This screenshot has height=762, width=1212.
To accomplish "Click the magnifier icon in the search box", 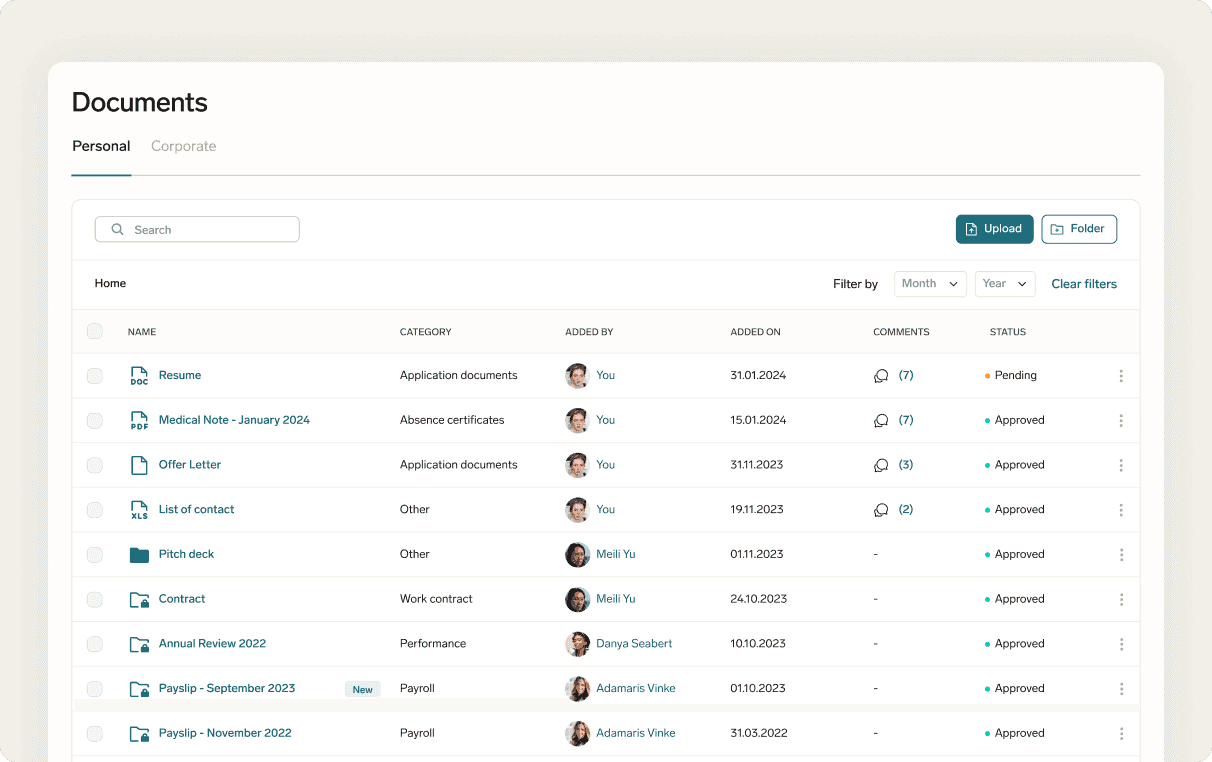I will click(x=118, y=229).
